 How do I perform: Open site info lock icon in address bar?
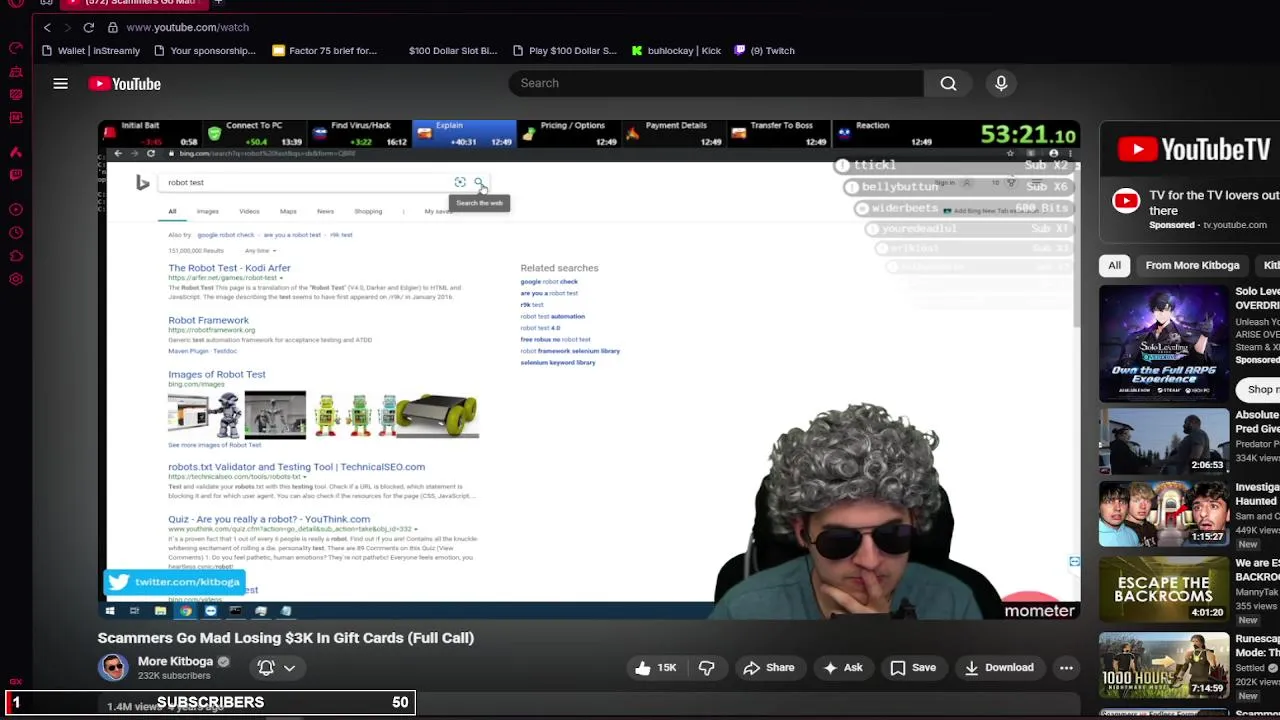pos(113,27)
